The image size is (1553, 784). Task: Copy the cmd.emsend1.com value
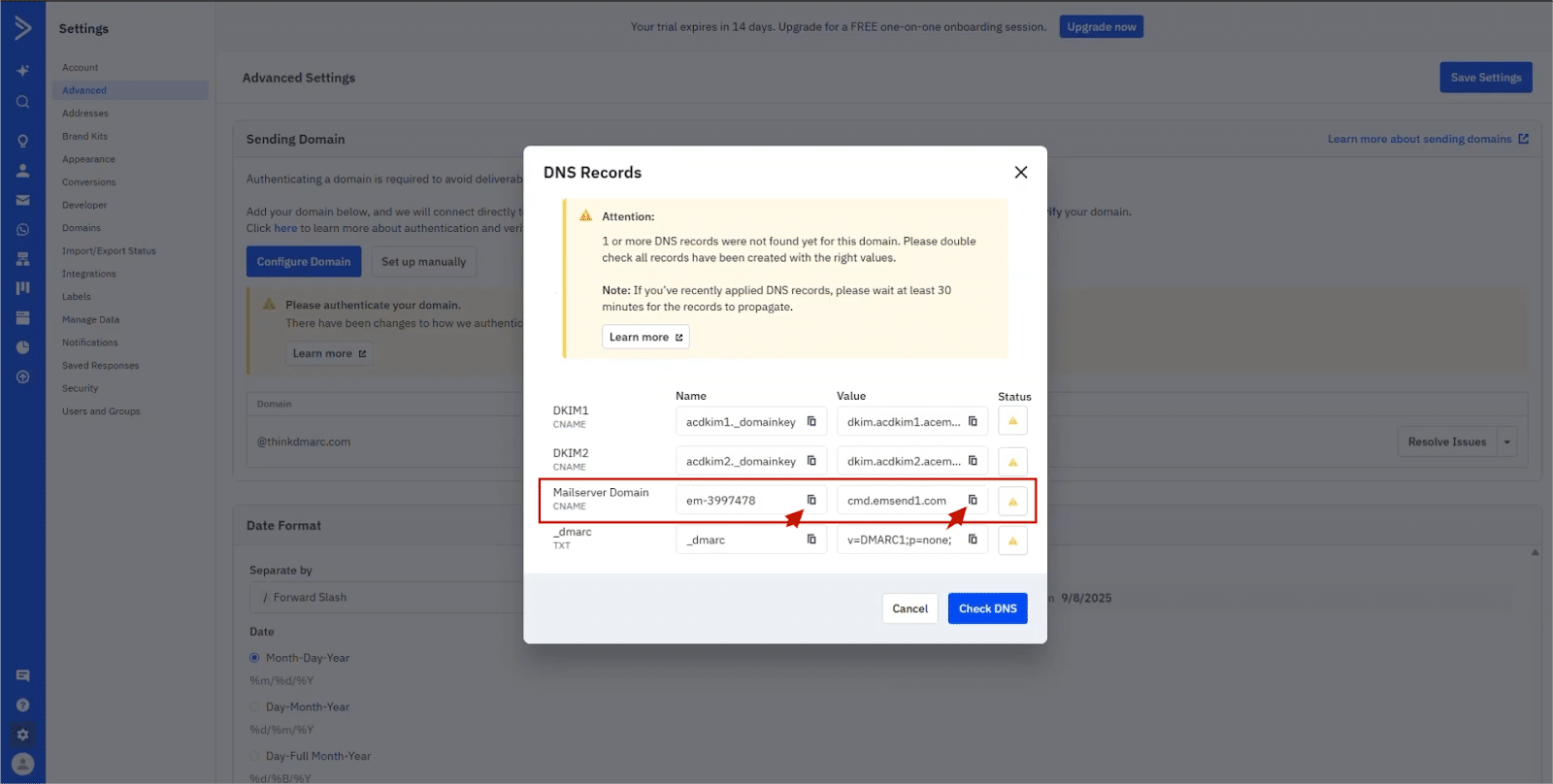pyautogui.click(x=973, y=500)
